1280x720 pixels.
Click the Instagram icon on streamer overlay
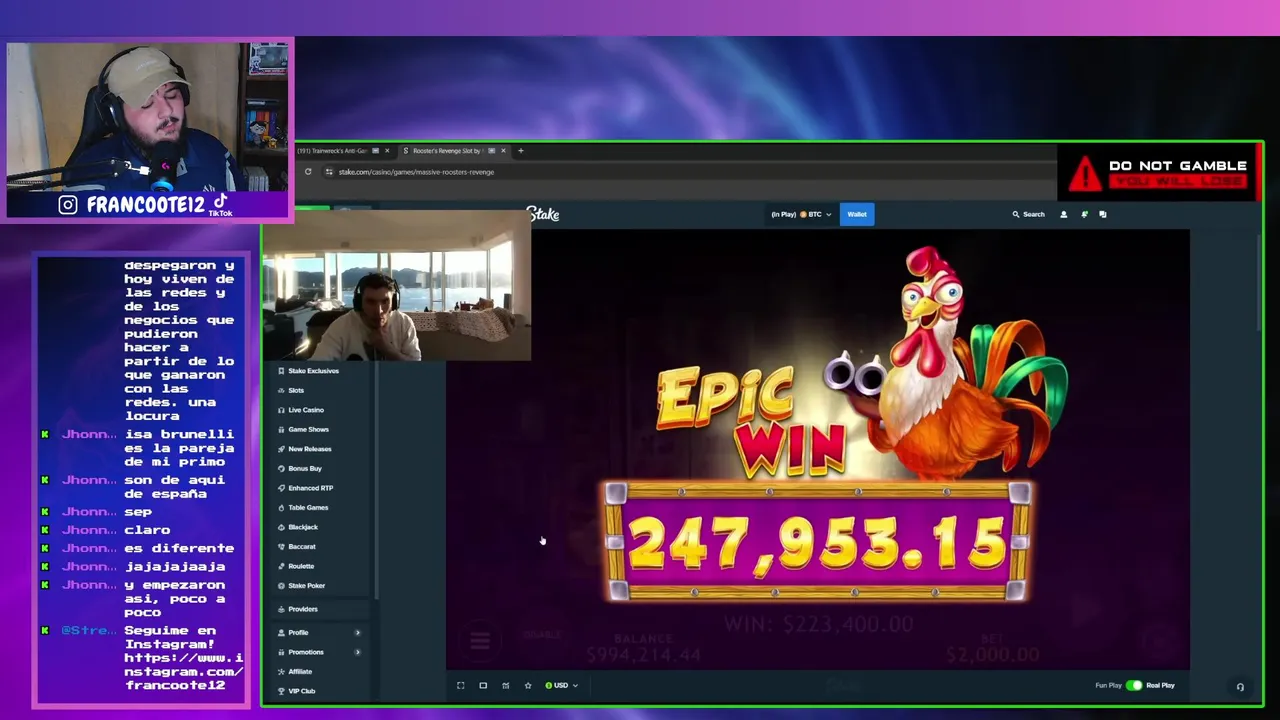click(67, 205)
